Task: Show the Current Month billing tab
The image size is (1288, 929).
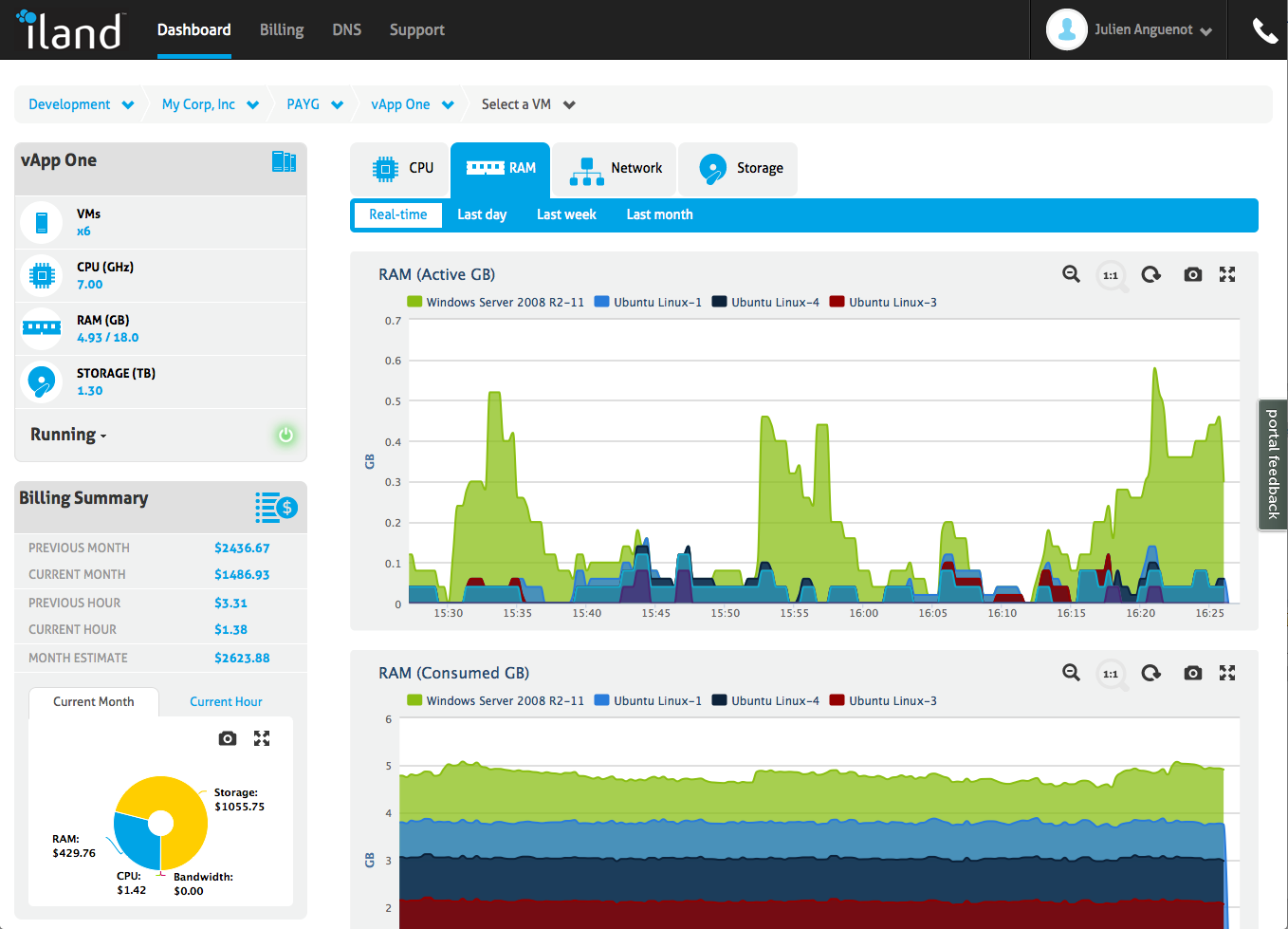Action: pos(94,702)
